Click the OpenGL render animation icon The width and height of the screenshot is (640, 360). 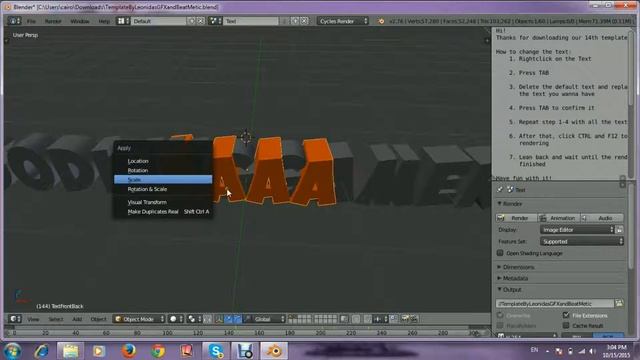pos(413,319)
